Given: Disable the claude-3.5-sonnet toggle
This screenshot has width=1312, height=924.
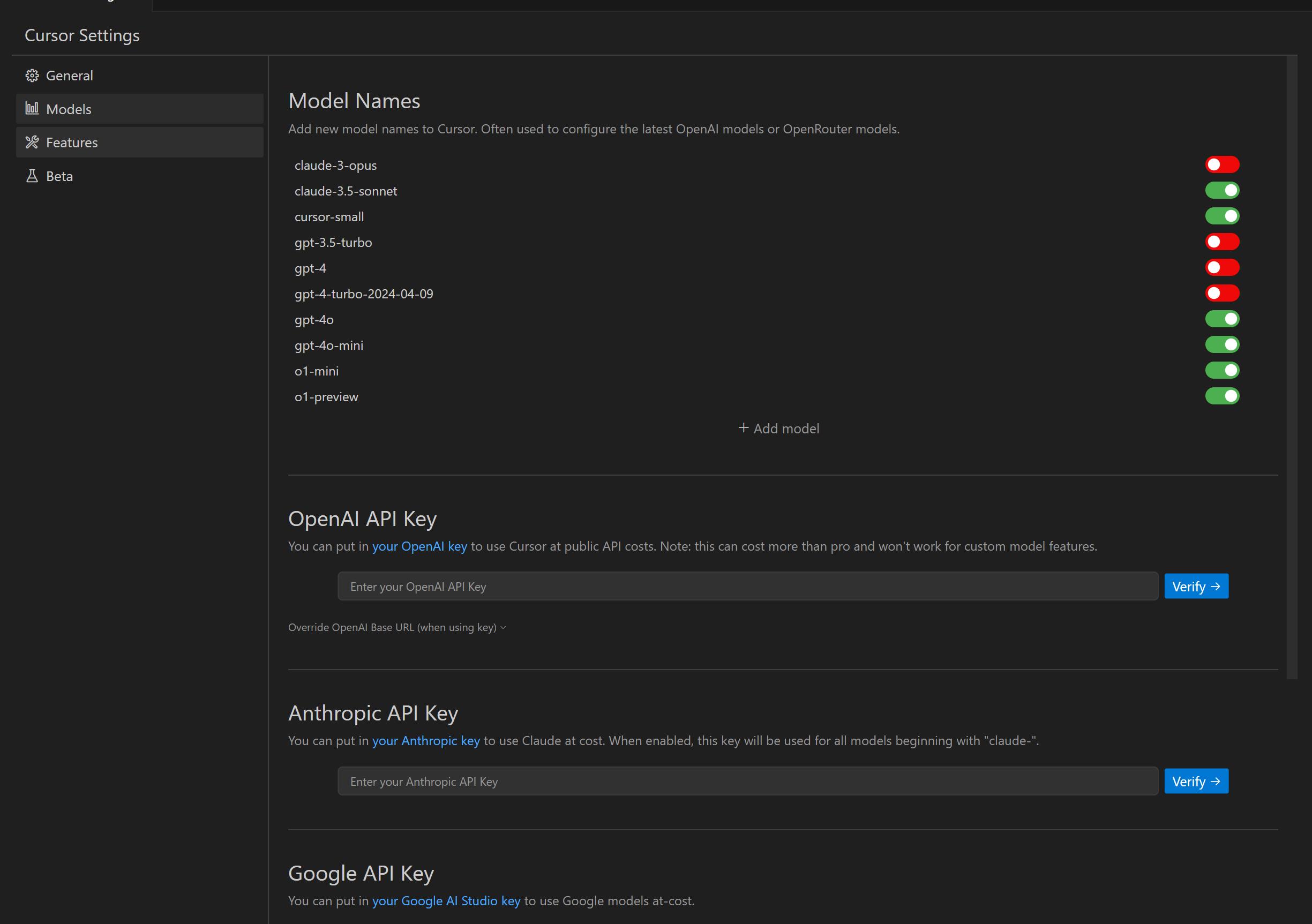Looking at the screenshot, I should click(x=1221, y=190).
